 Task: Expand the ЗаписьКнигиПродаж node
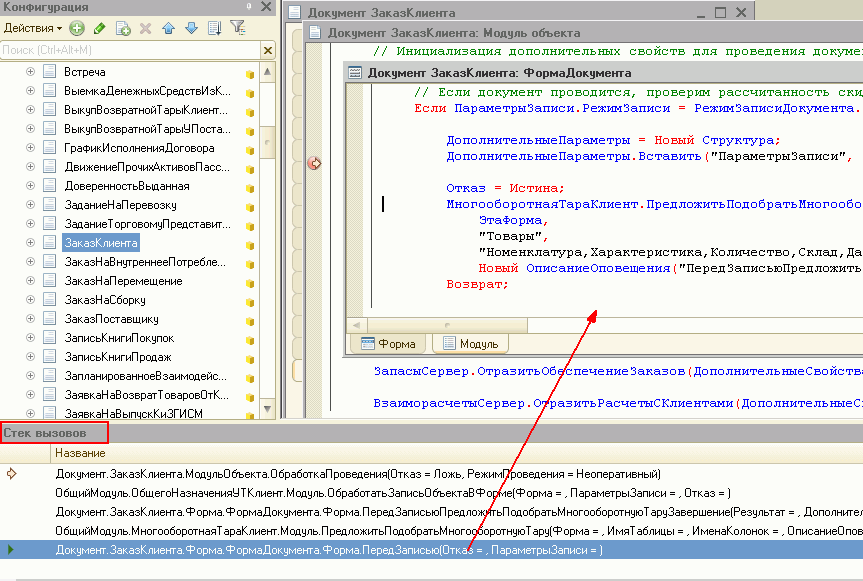[x=30, y=357]
